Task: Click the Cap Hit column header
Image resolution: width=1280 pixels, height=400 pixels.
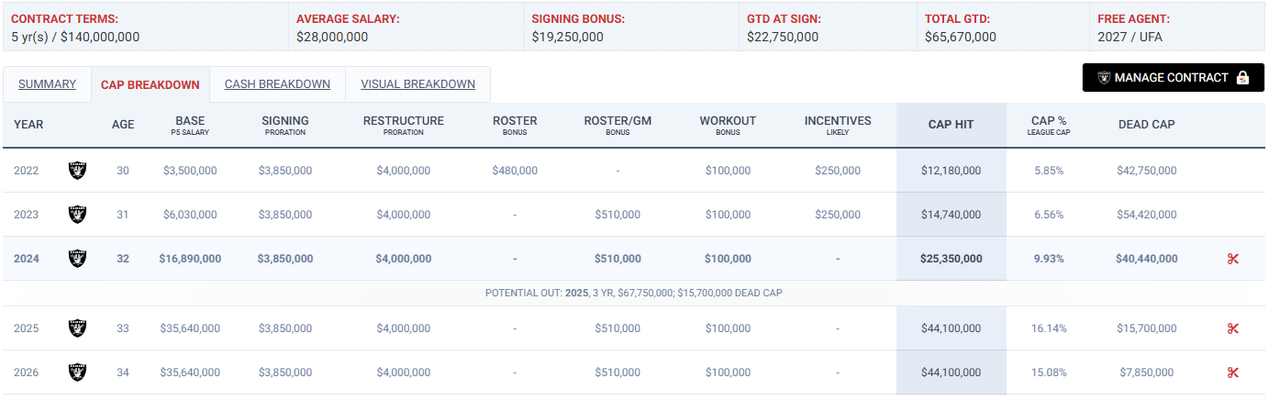Action: tap(951, 125)
